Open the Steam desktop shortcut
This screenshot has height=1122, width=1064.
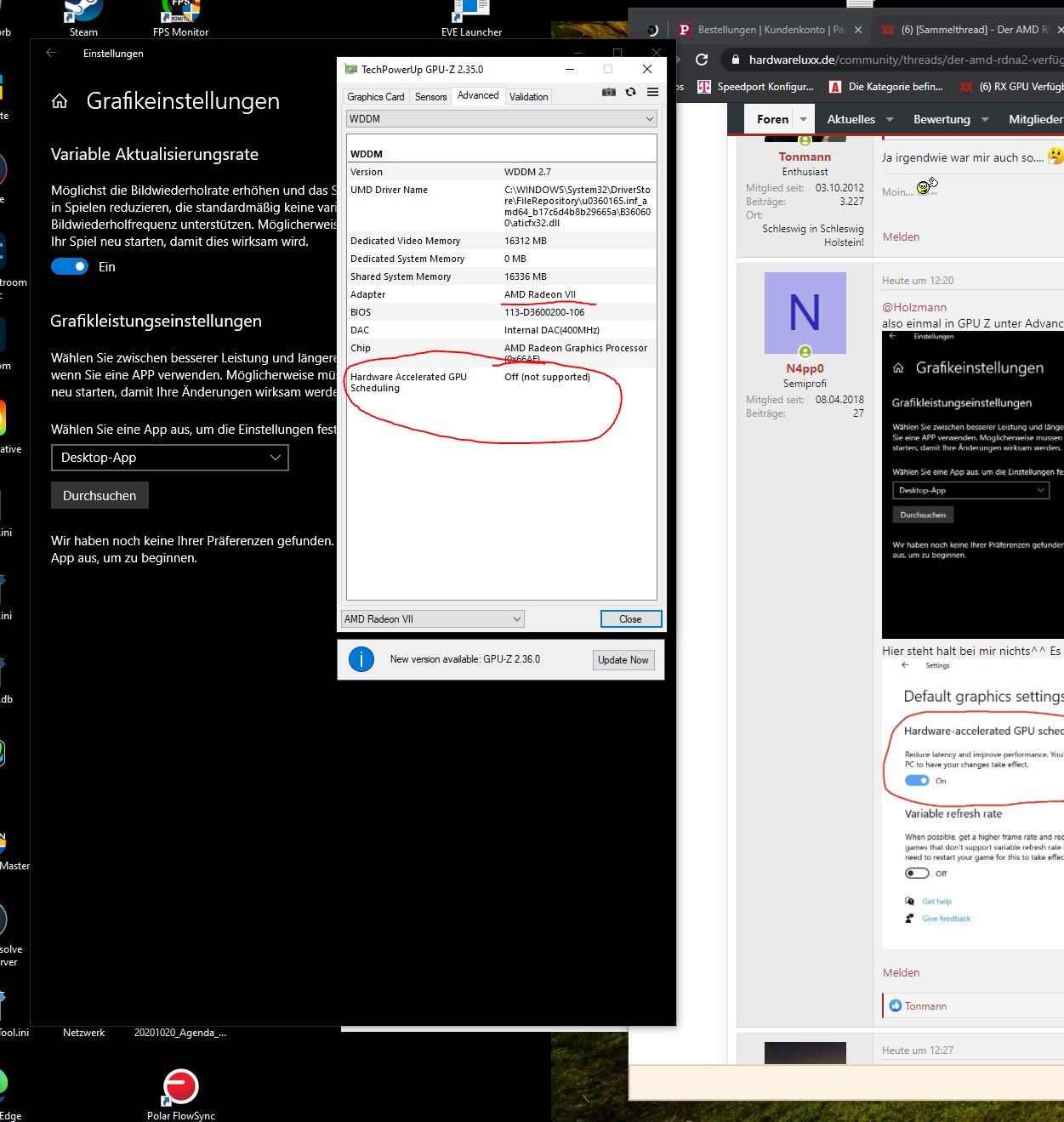coord(83,17)
